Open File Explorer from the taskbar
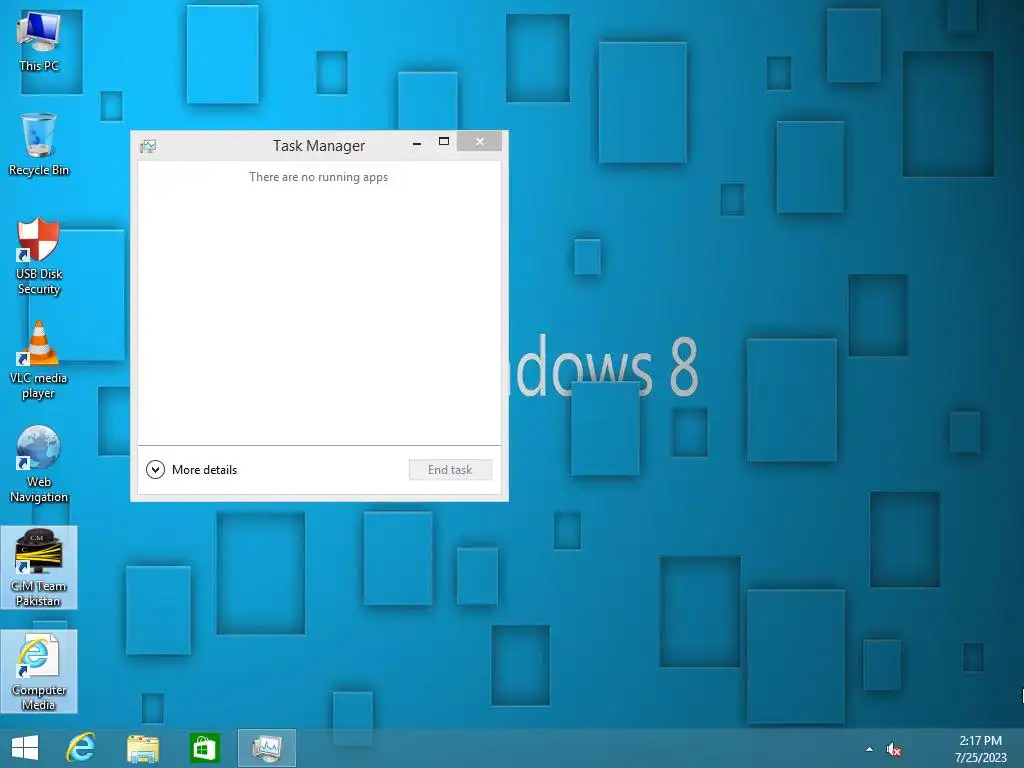The image size is (1024, 768). pos(142,748)
